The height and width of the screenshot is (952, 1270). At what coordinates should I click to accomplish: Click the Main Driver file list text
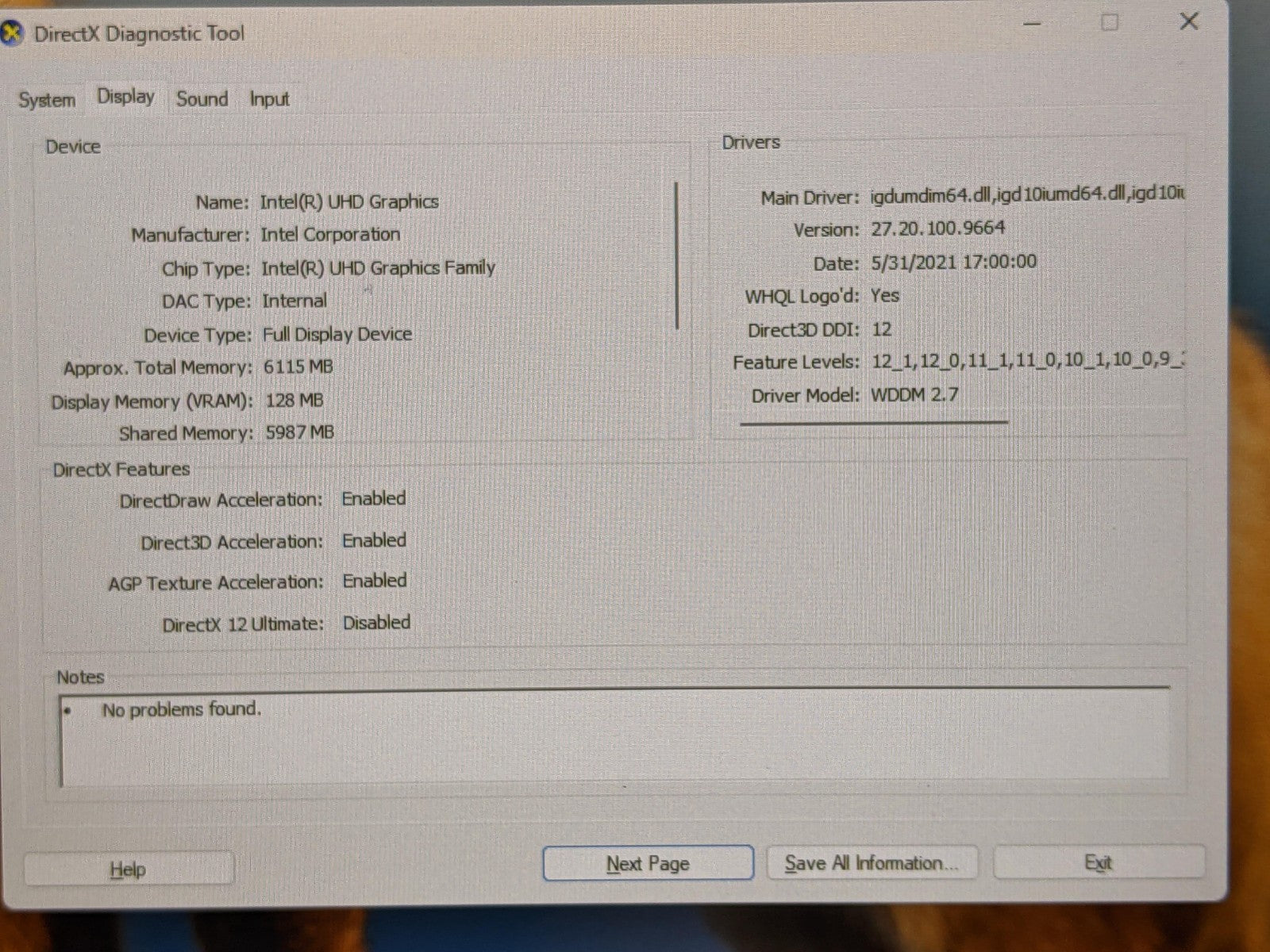point(1026,195)
